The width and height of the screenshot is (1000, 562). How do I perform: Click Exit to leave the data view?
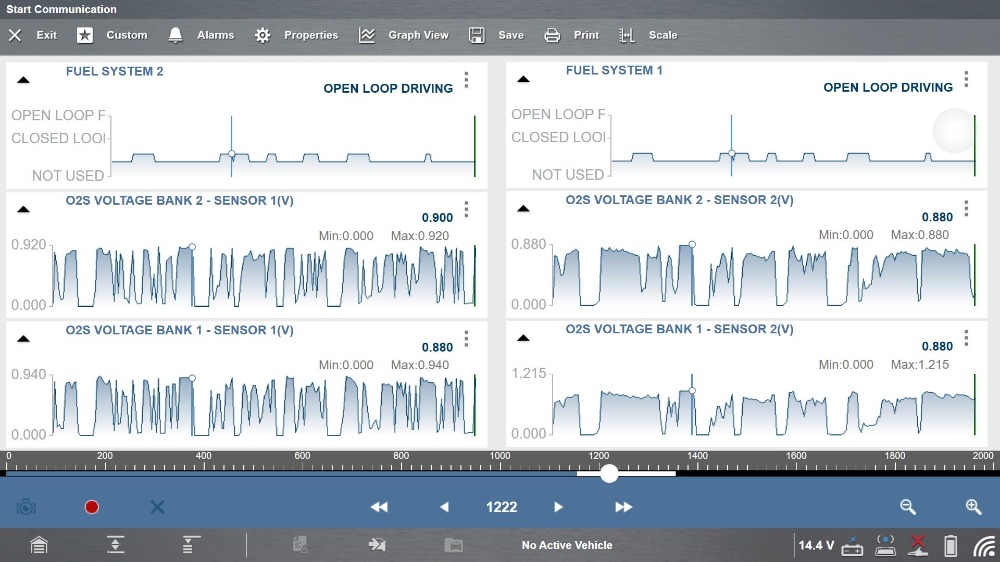[33, 35]
